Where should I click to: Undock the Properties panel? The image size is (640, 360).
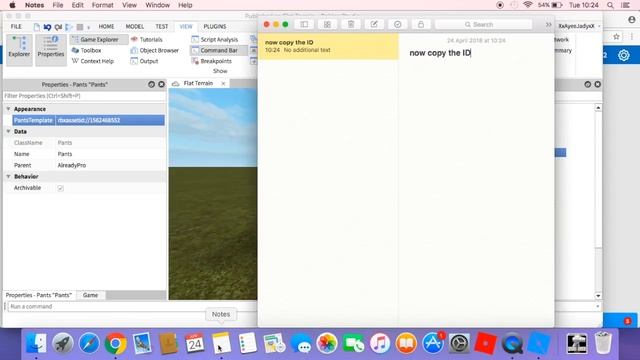pyautogui.click(x=151, y=84)
